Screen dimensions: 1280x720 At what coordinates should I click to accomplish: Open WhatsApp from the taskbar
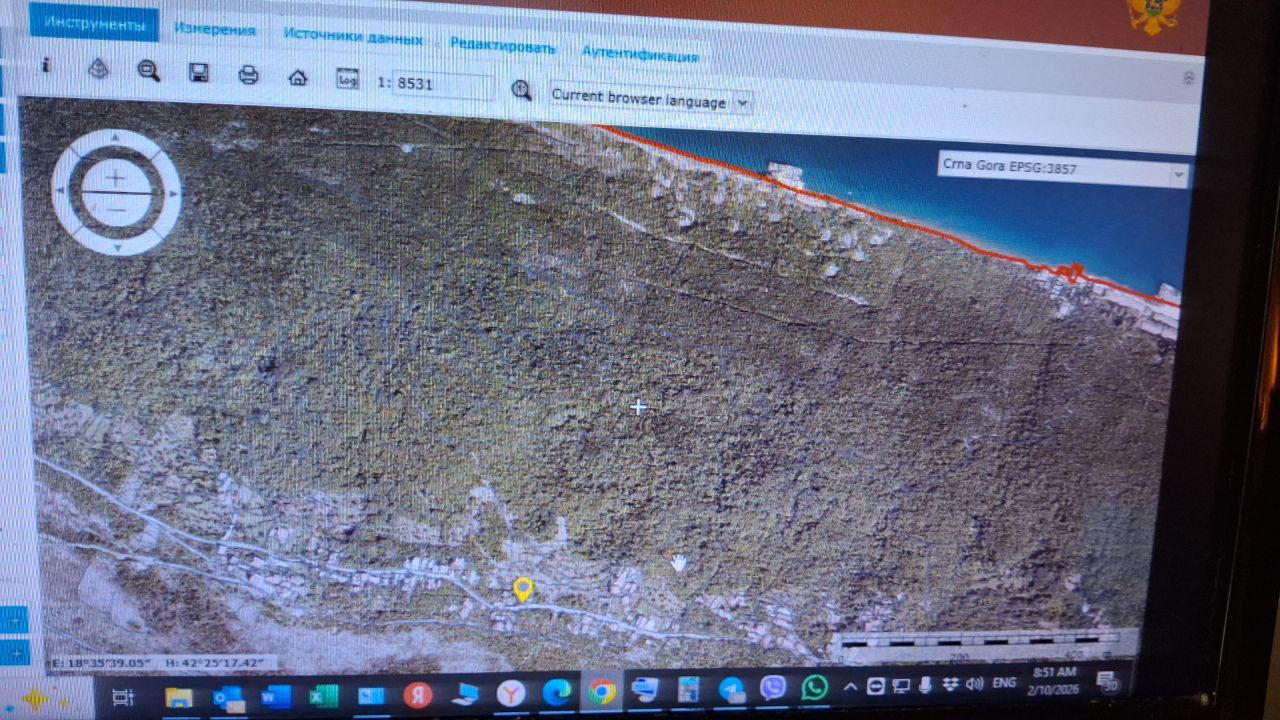(815, 688)
